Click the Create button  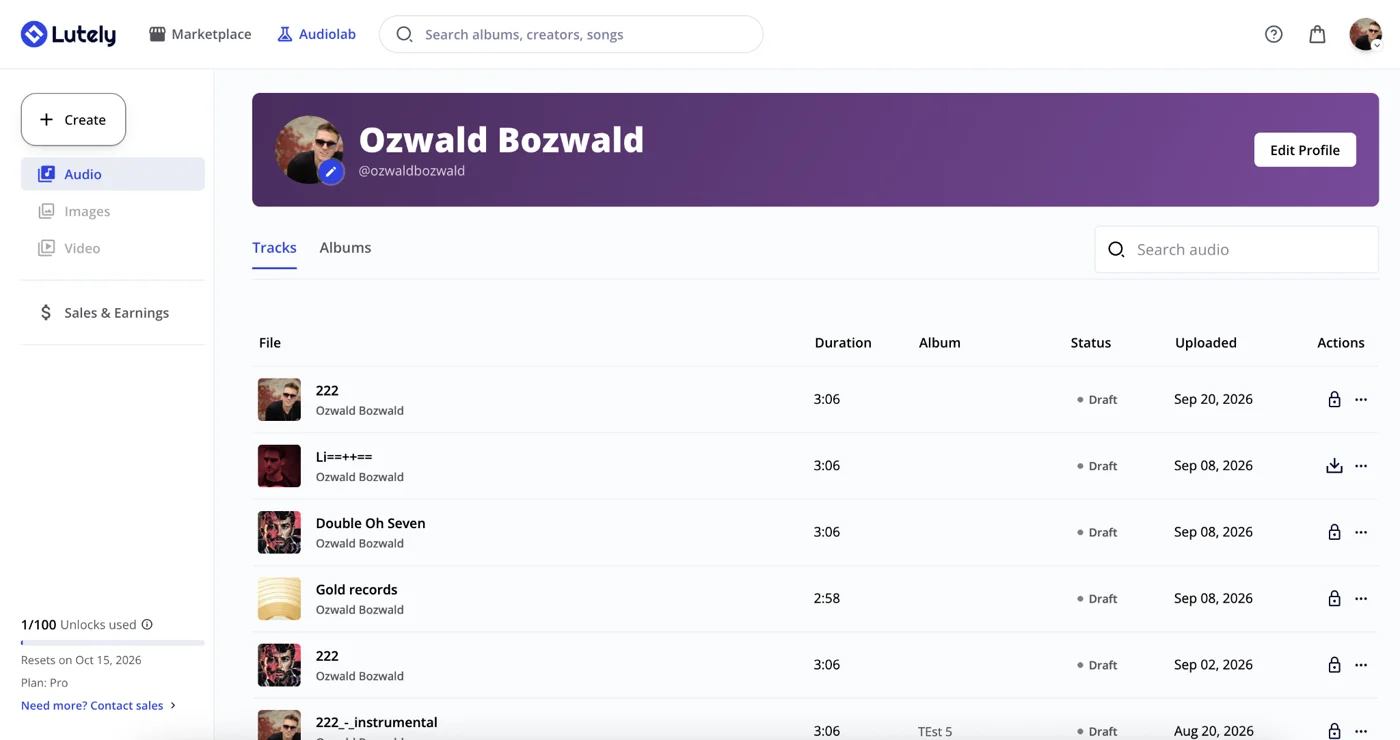point(73,119)
